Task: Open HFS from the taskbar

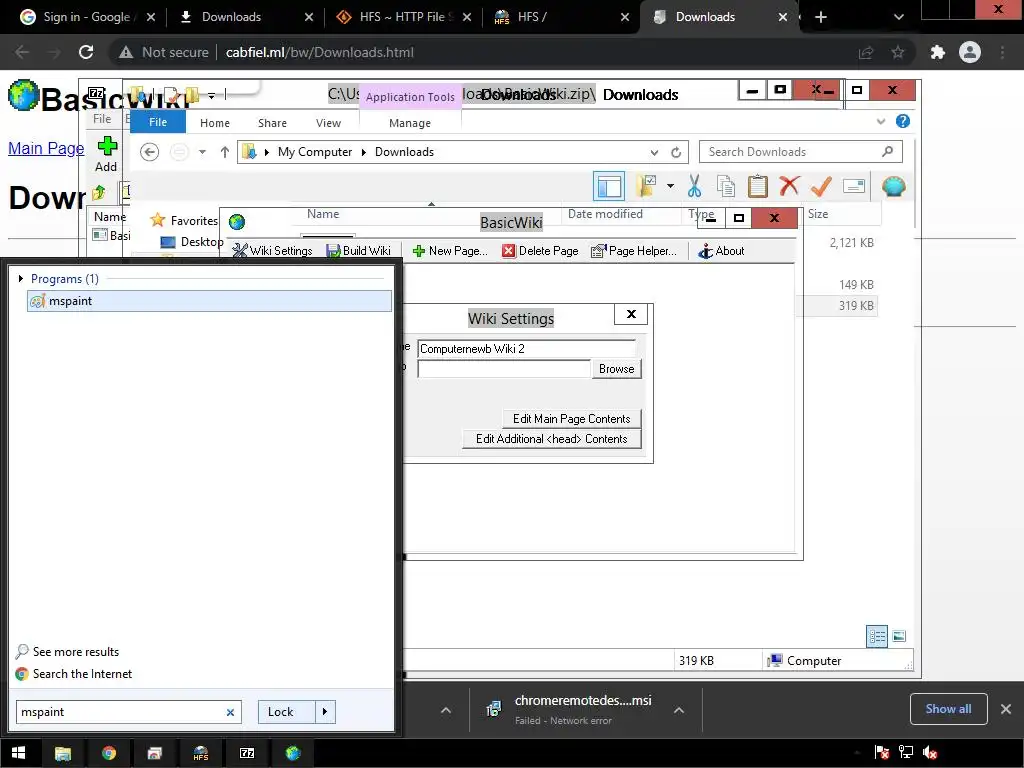Action: coord(200,753)
